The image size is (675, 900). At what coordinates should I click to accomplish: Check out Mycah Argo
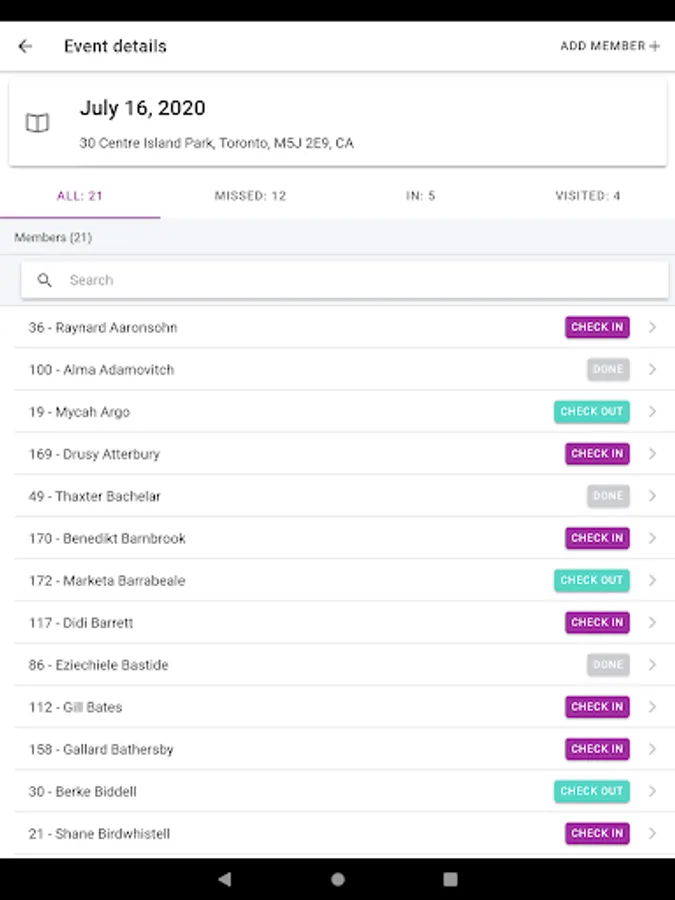point(591,411)
